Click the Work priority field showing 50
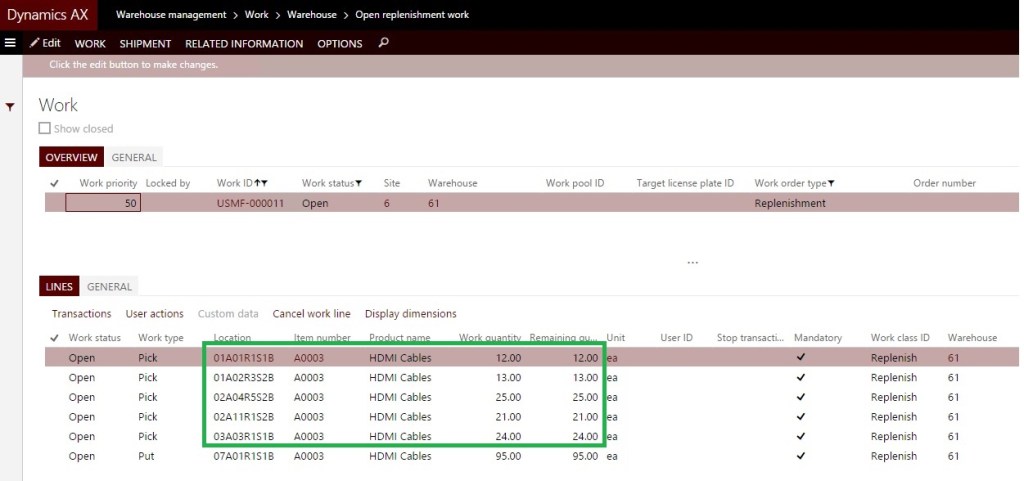Screen dimensions: 1024x481 click(103, 203)
